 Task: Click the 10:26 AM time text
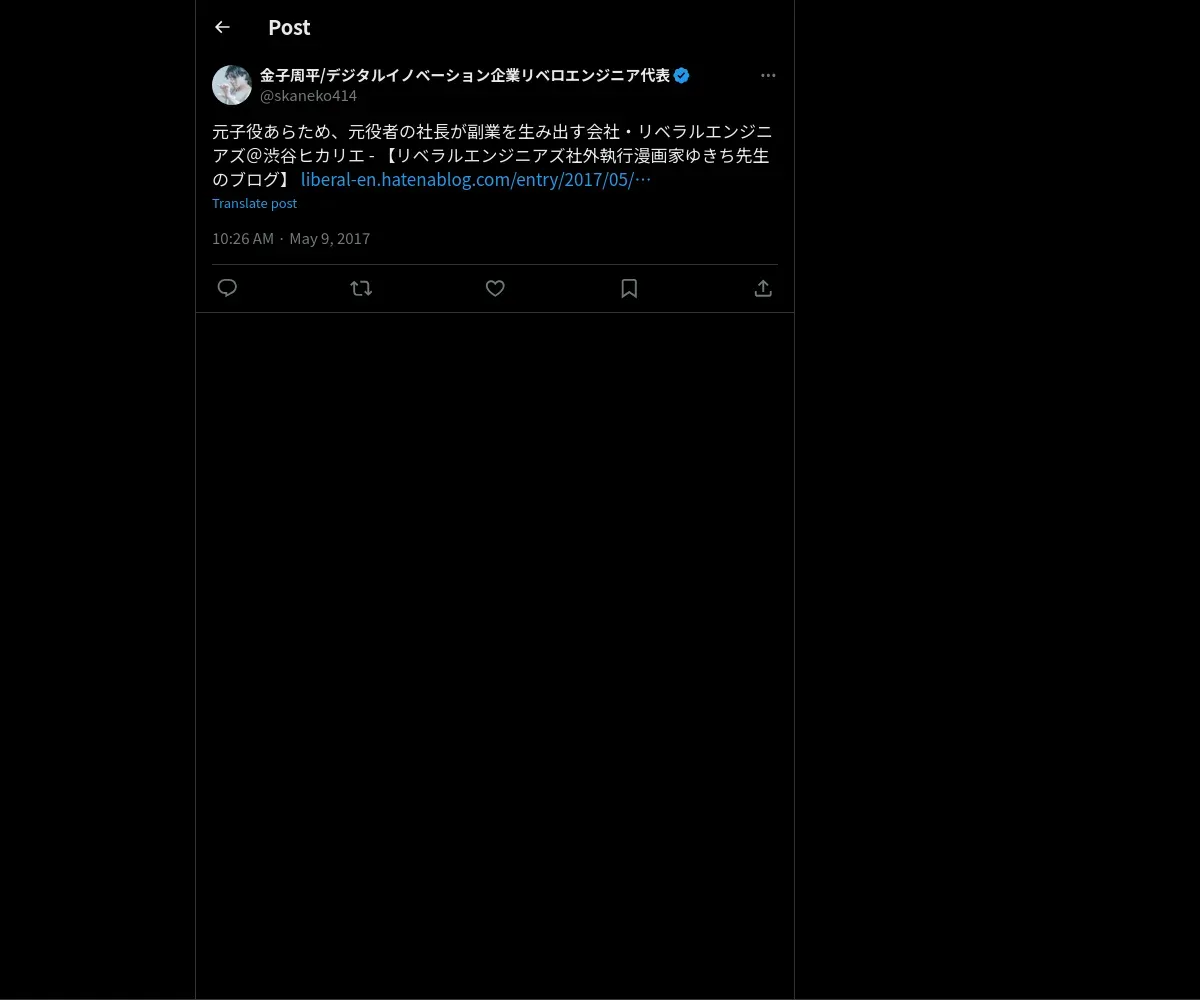pyautogui.click(x=243, y=238)
